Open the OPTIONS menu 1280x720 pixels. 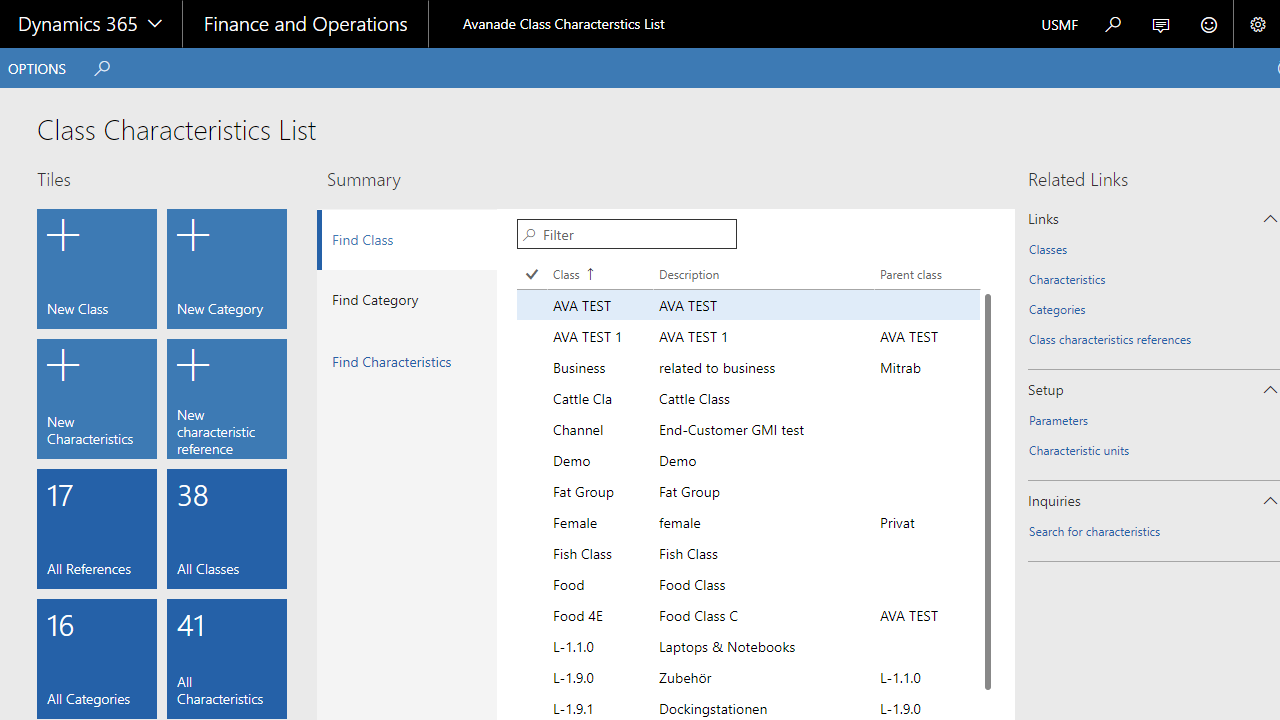[37, 69]
